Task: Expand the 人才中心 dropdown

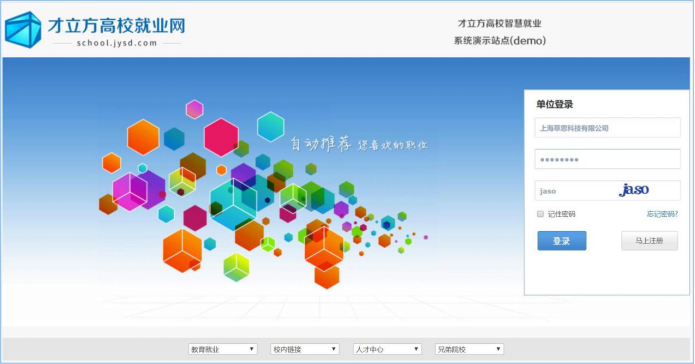Action: pyautogui.click(x=387, y=349)
